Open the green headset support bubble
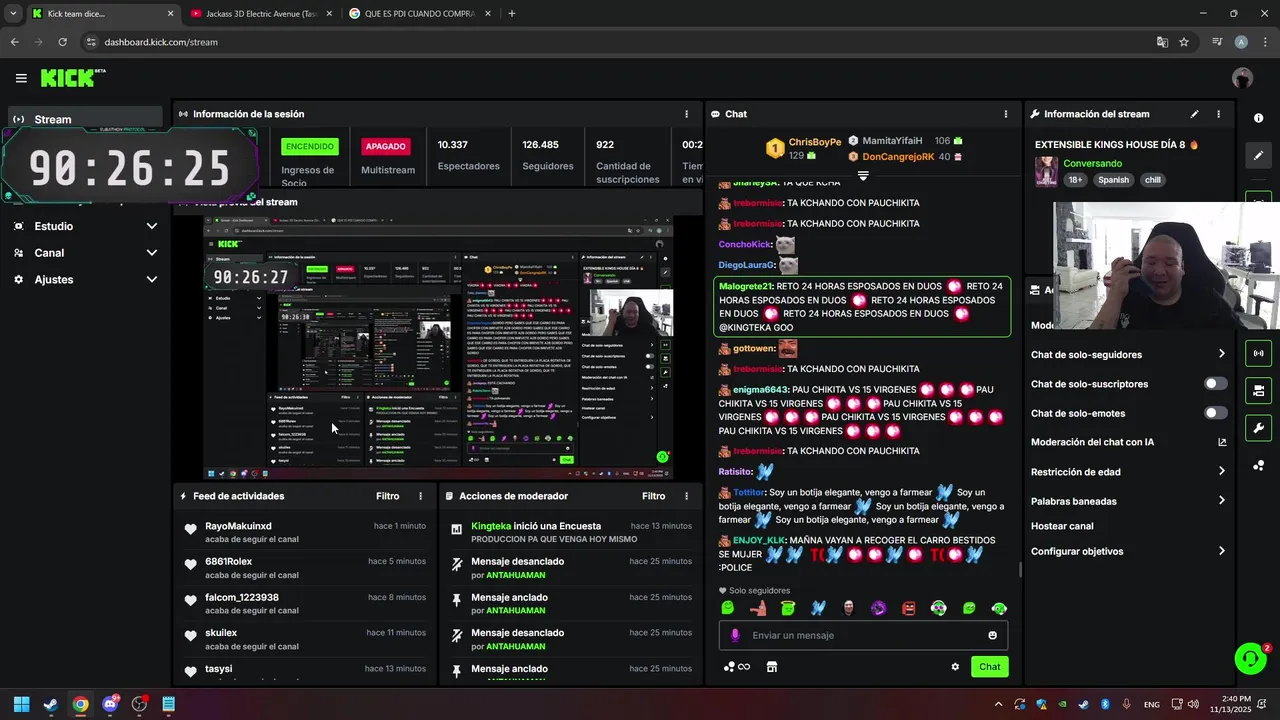 pos(1250,658)
